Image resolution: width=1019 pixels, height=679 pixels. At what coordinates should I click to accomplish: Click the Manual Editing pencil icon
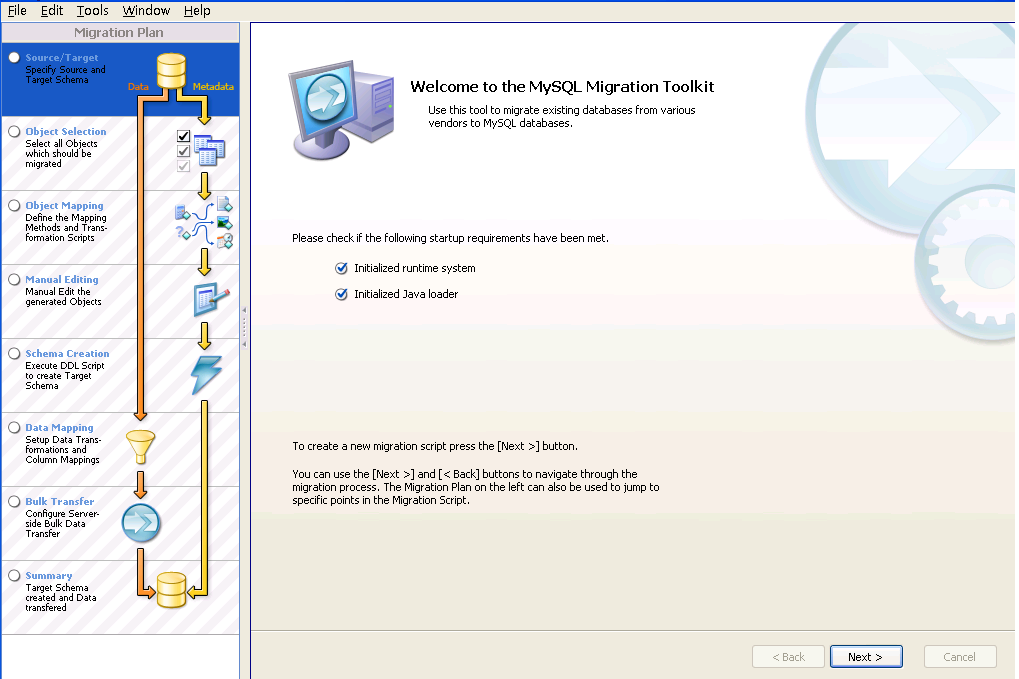pyautogui.click(x=211, y=300)
